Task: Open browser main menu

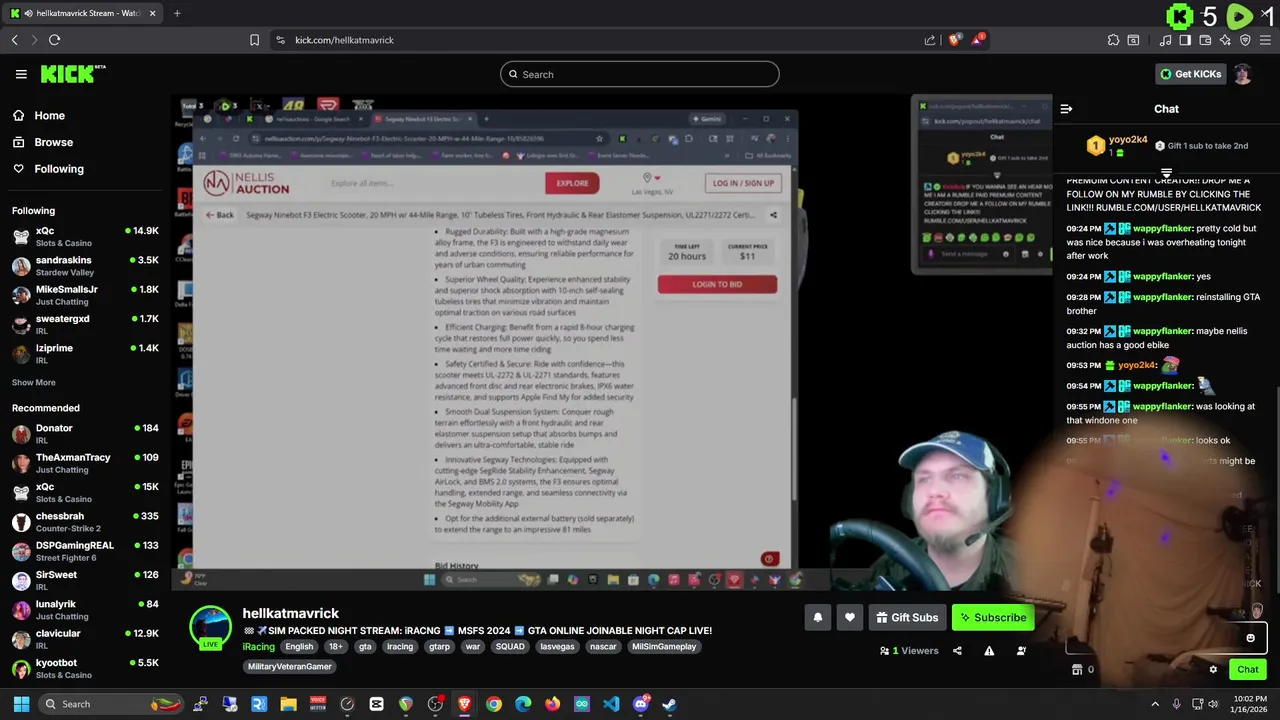Action: tap(1266, 40)
